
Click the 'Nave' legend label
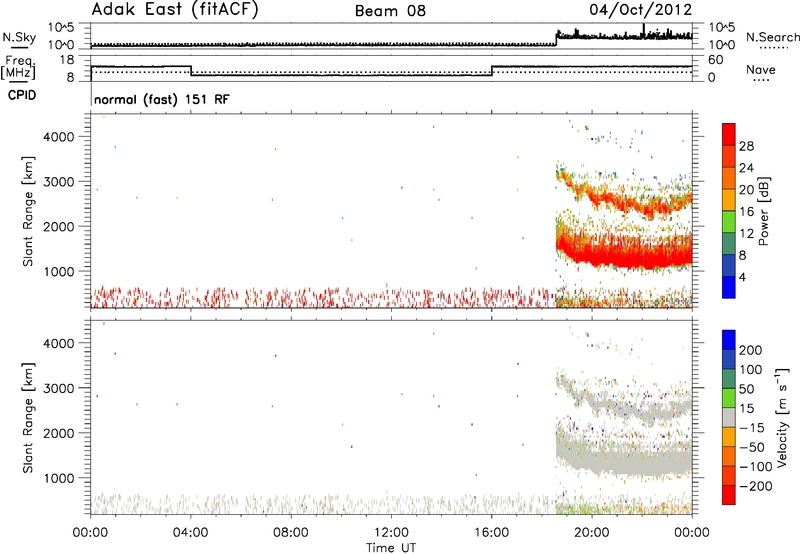pos(761,70)
